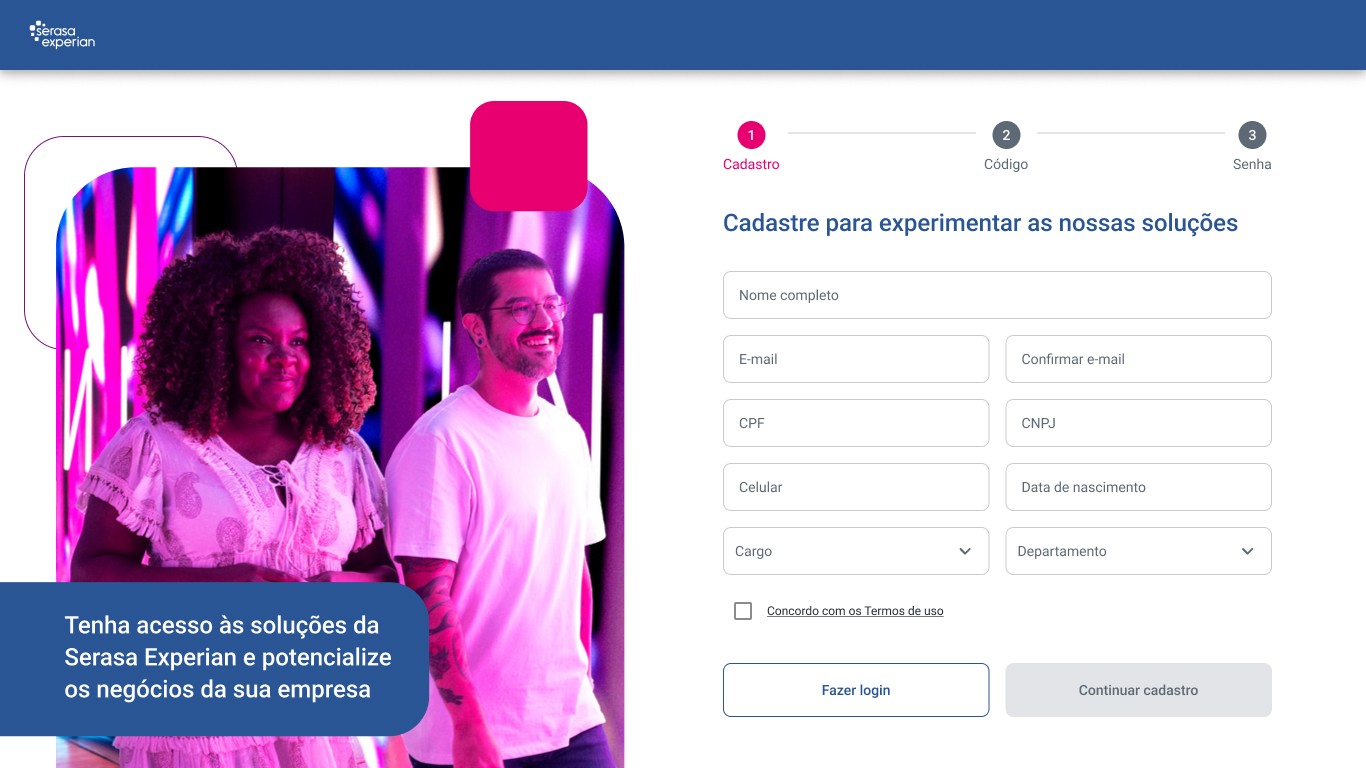The height and width of the screenshot is (768, 1366).
Task: Select step 1 Cadastro circle
Action: tap(751, 135)
